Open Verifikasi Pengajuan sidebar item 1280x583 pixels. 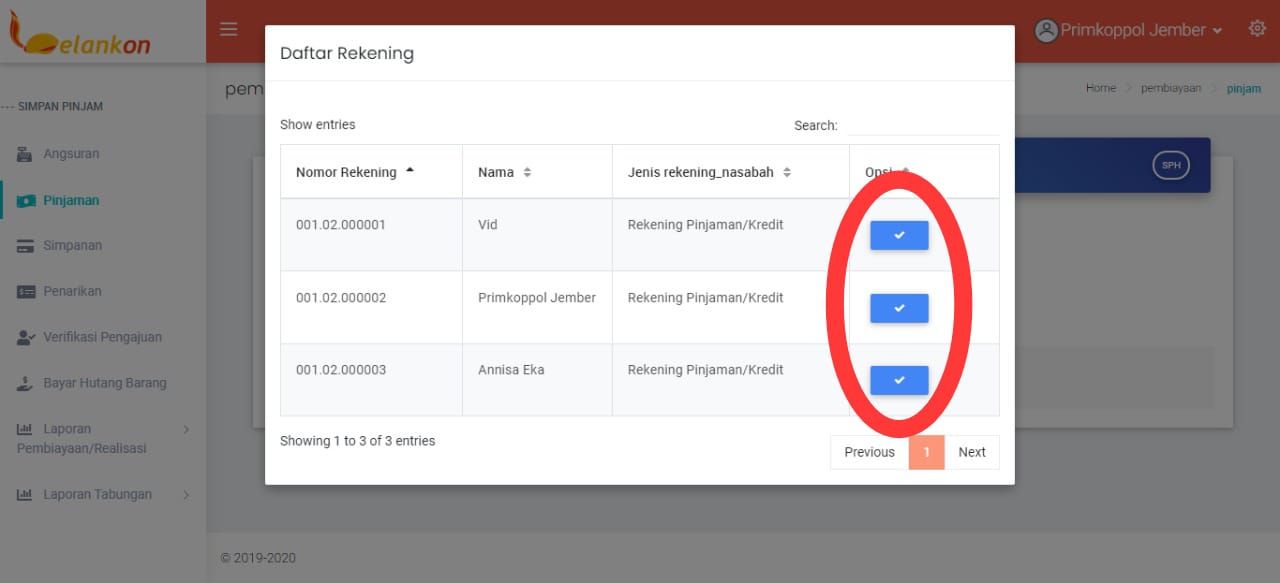tap(101, 338)
